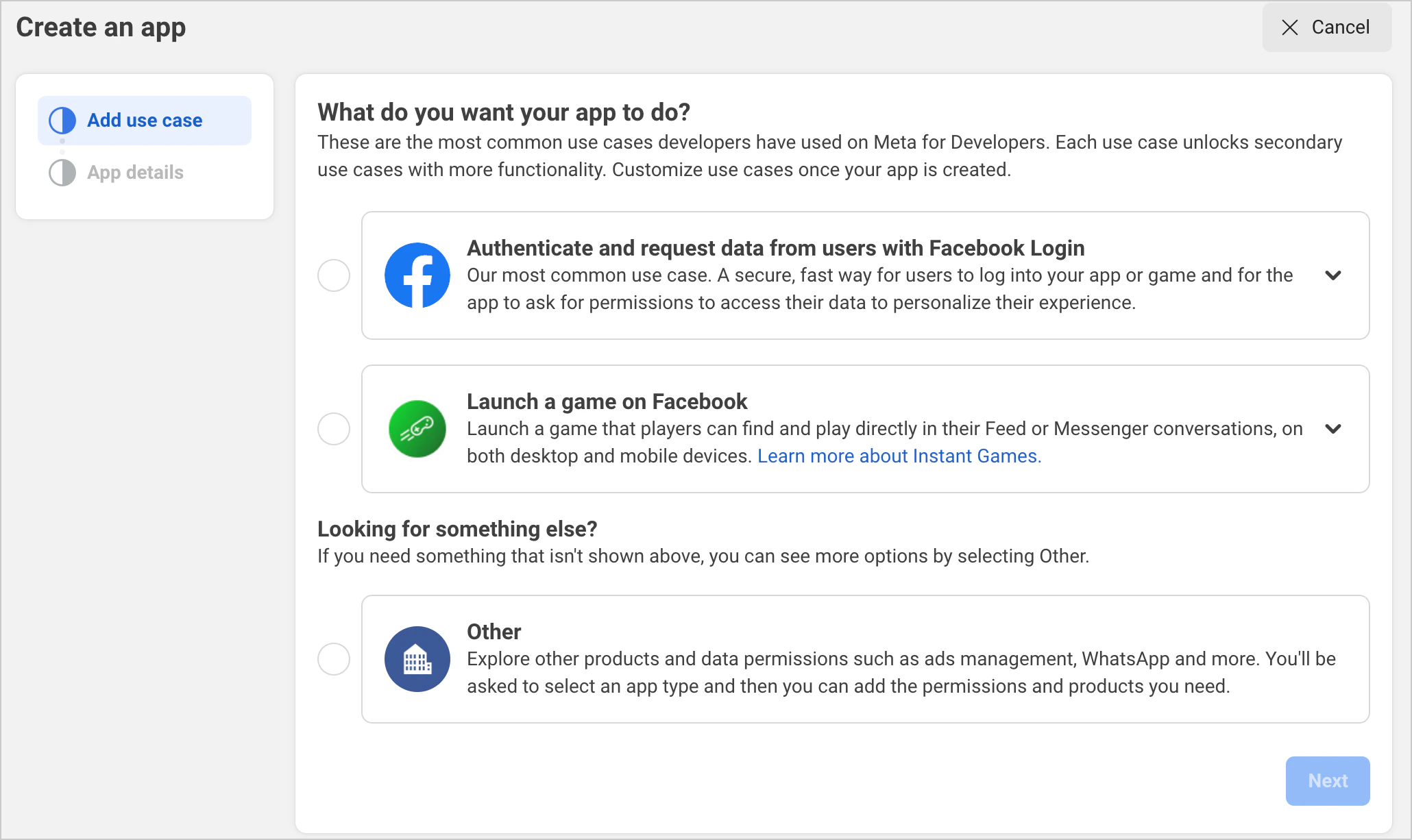The width and height of the screenshot is (1412, 840).
Task: Click the Cancel button
Action: pyautogui.click(x=1326, y=27)
